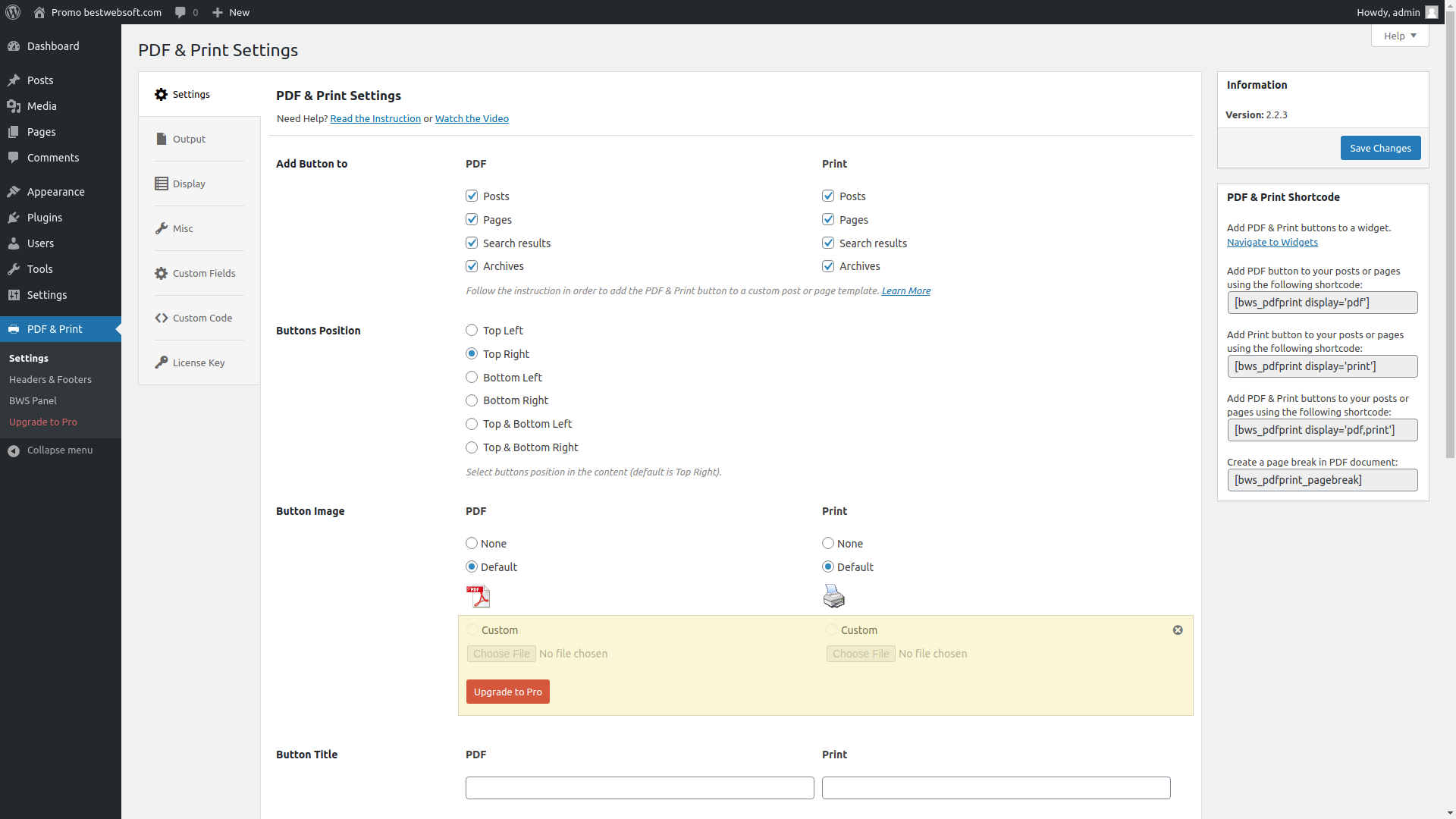Click the Output page icon

[x=161, y=139]
